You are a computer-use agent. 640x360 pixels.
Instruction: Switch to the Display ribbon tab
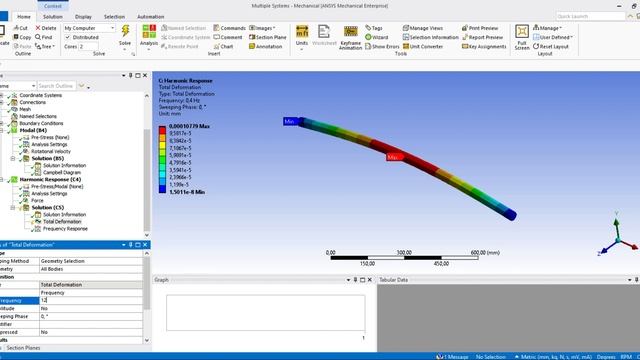tap(83, 17)
